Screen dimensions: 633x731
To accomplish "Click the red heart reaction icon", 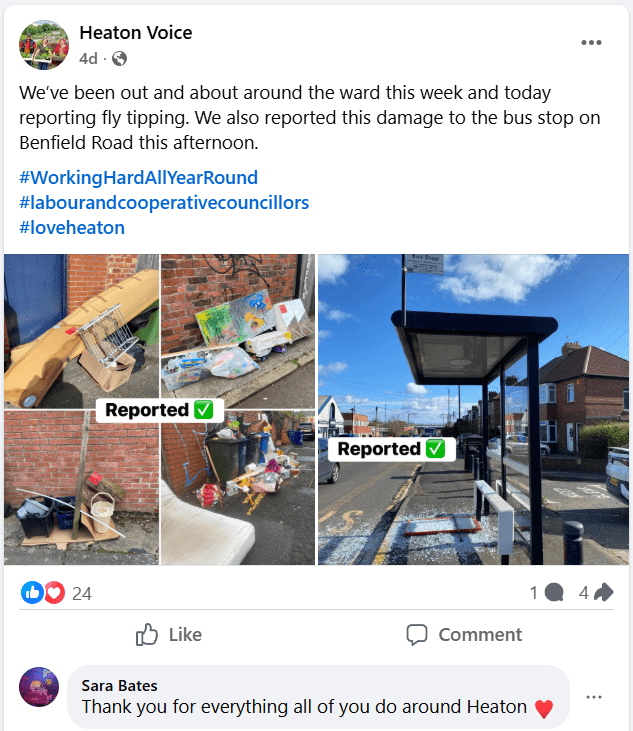I will click(x=54, y=593).
